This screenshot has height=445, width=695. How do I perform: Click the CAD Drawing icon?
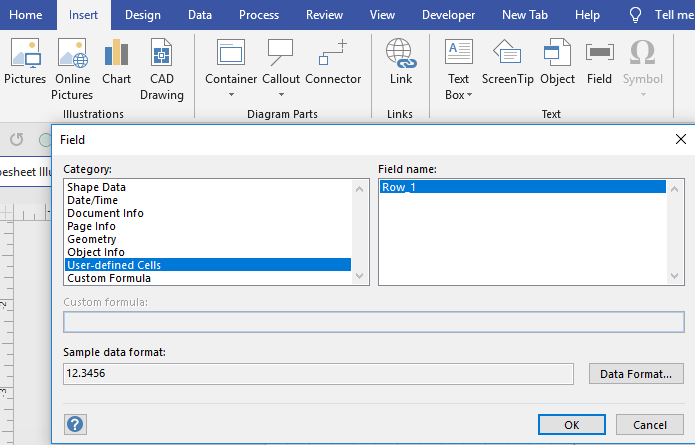[161, 68]
